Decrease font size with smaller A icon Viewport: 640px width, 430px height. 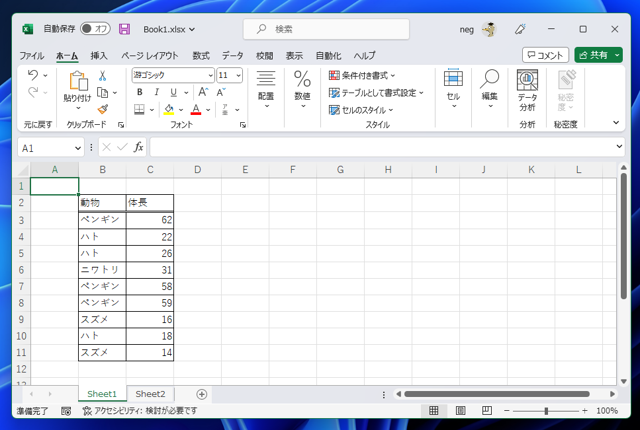pos(221,92)
